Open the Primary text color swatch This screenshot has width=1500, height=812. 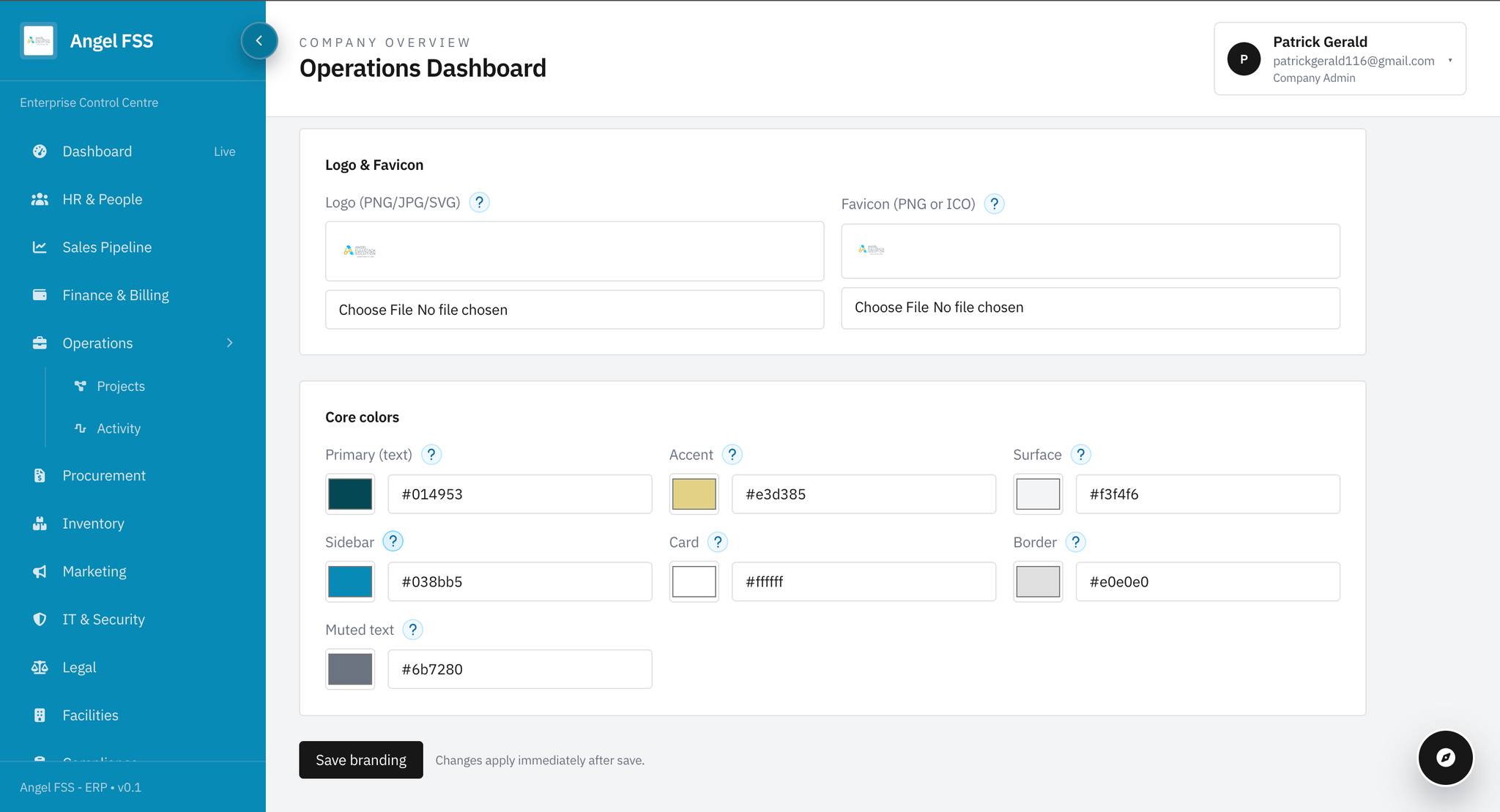[x=350, y=494]
